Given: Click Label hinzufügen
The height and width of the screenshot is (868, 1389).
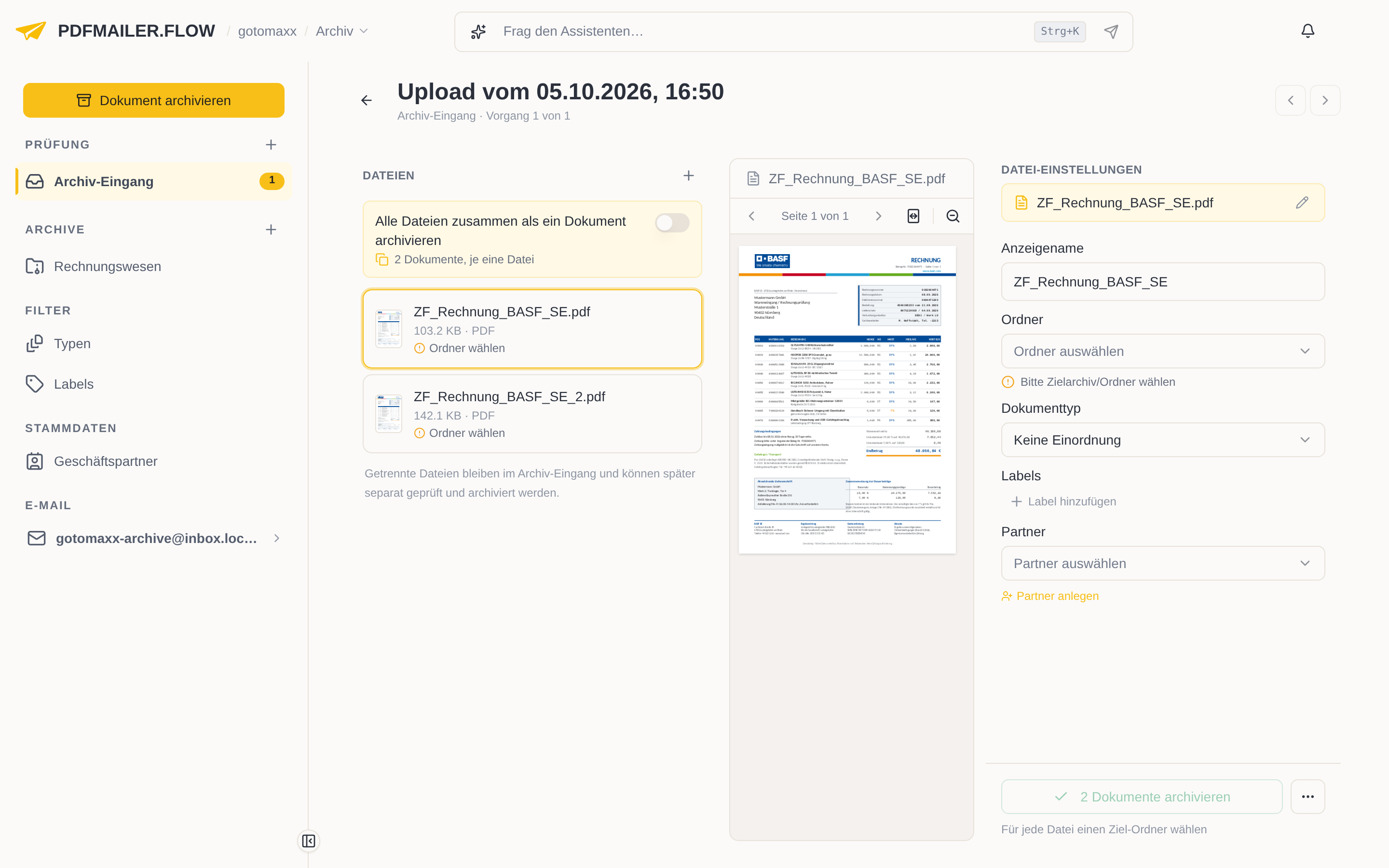Looking at the screenshot, I should [1063, 501].
